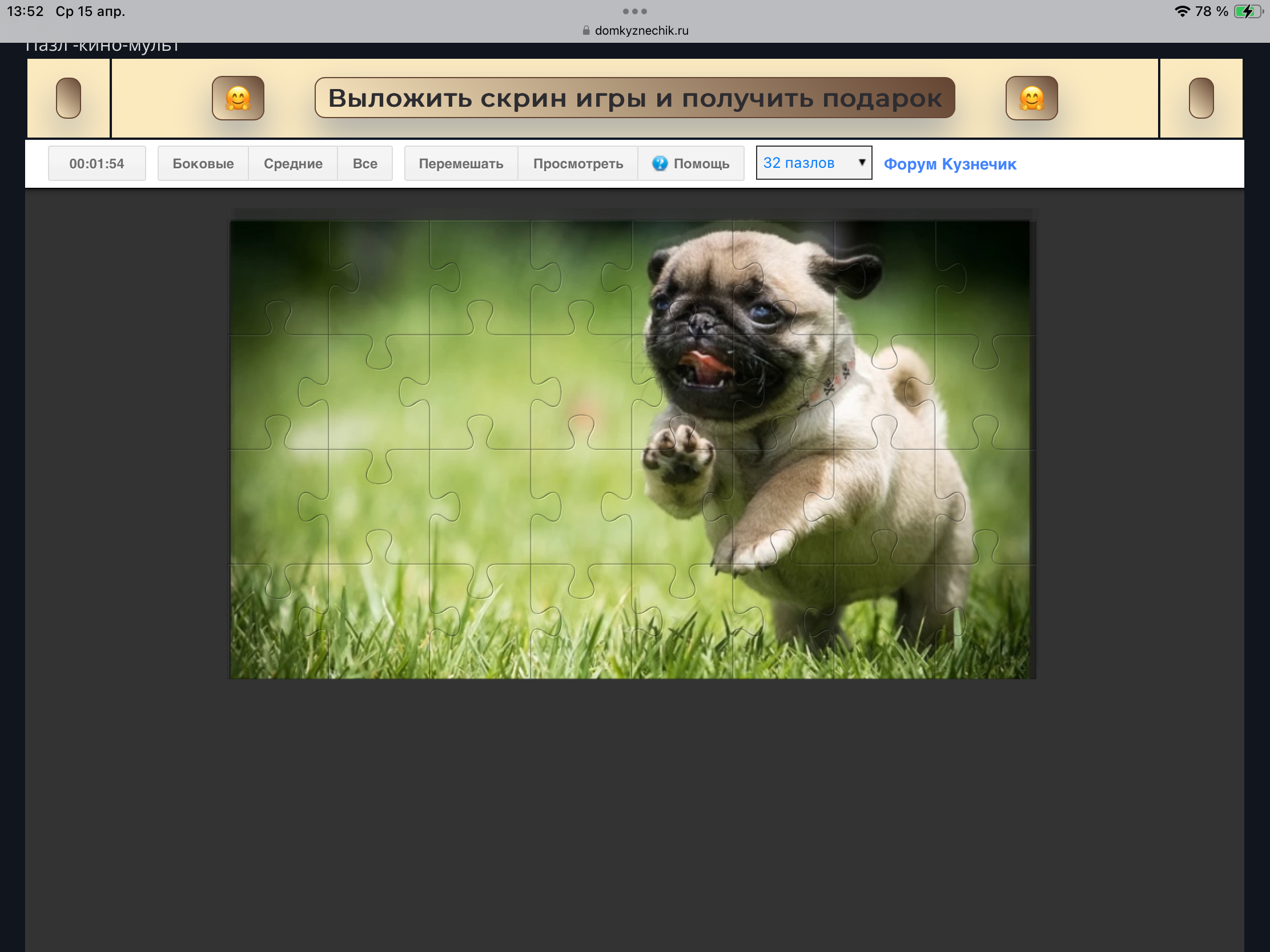Image resolution: width=1270 pixels, height=952 pixels.
Task: Click the left hugging-face emoji button
Action: (x=238, y=98)
